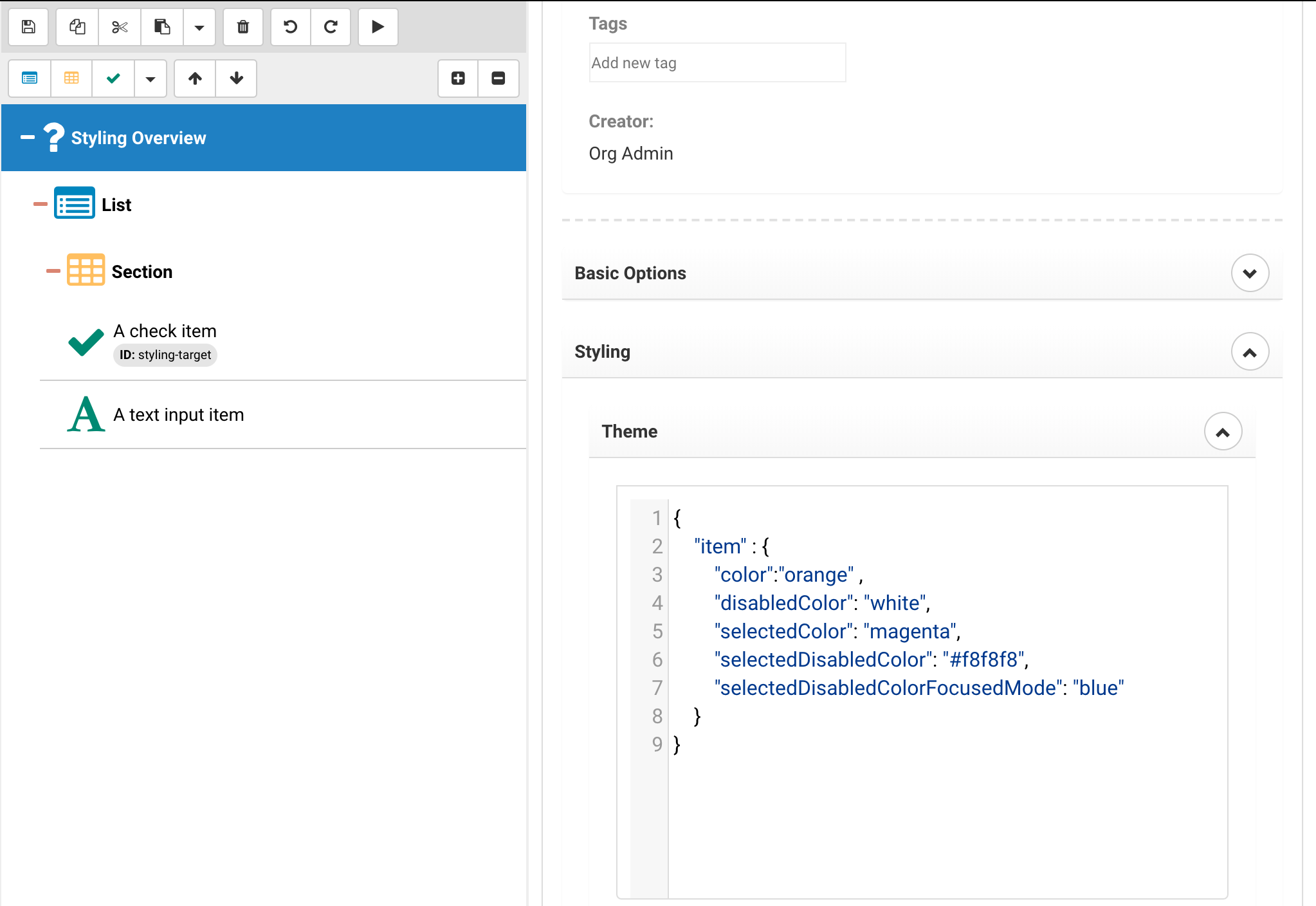Open the paste options dropdown arrow
Screen dimensions: 1316x906
(199, 28)
